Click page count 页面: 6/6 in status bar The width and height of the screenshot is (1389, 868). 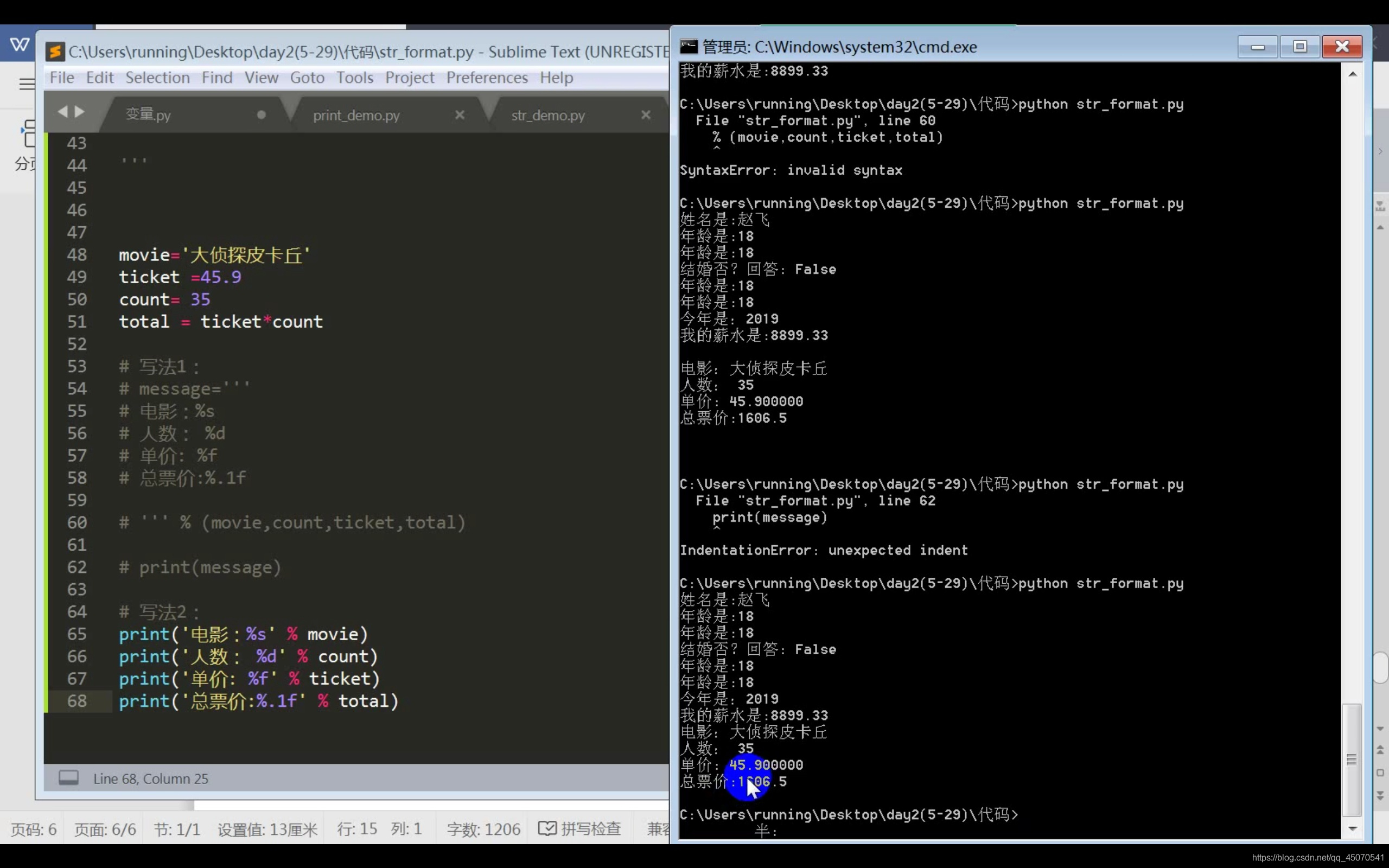(x=105, y=829)
